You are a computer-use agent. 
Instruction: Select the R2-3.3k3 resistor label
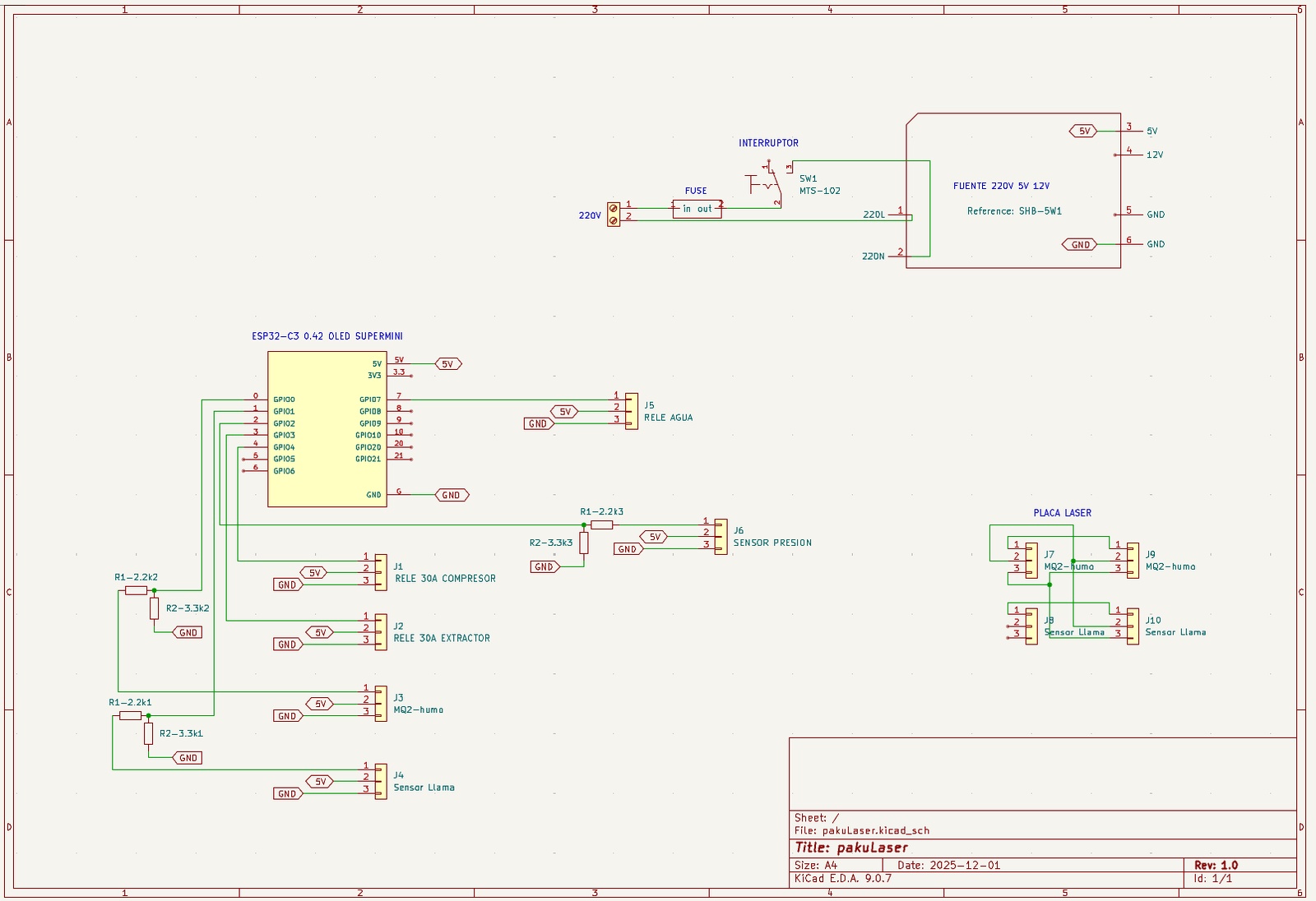551,543
